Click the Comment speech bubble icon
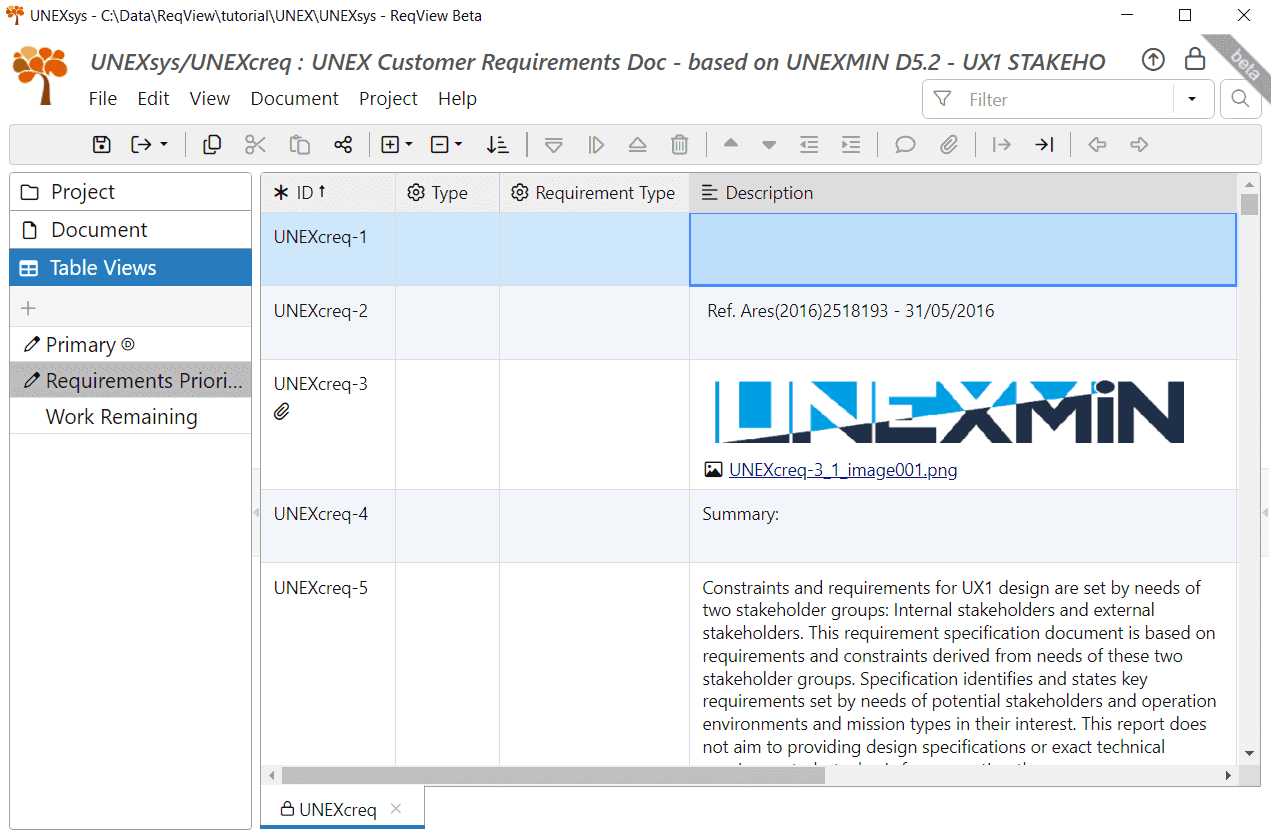This screenshot has height=835, width=1271. coord(905,145)
